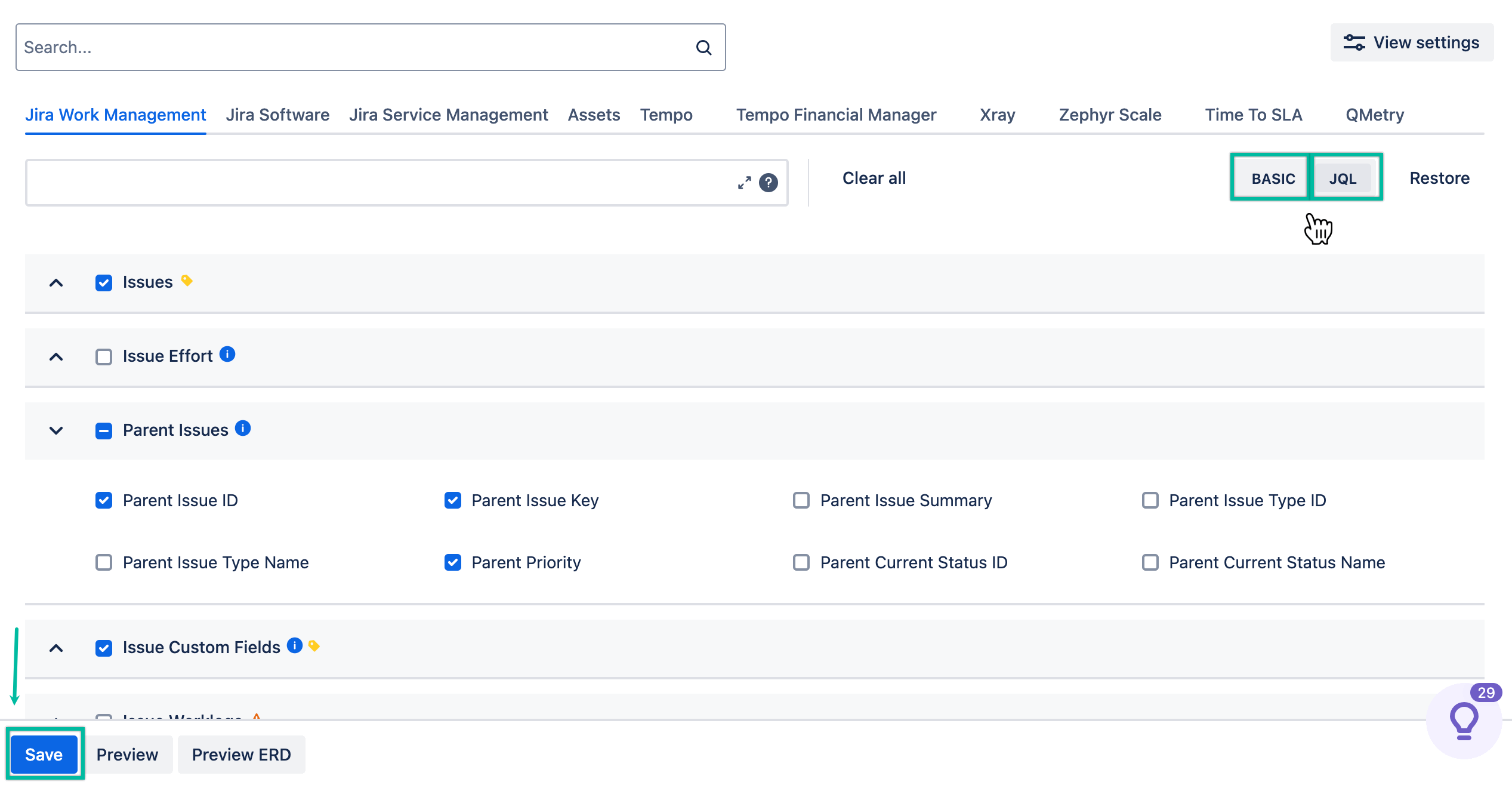Collapse the Parent Issues section
Screen dimensions: 1512x788
56,430
